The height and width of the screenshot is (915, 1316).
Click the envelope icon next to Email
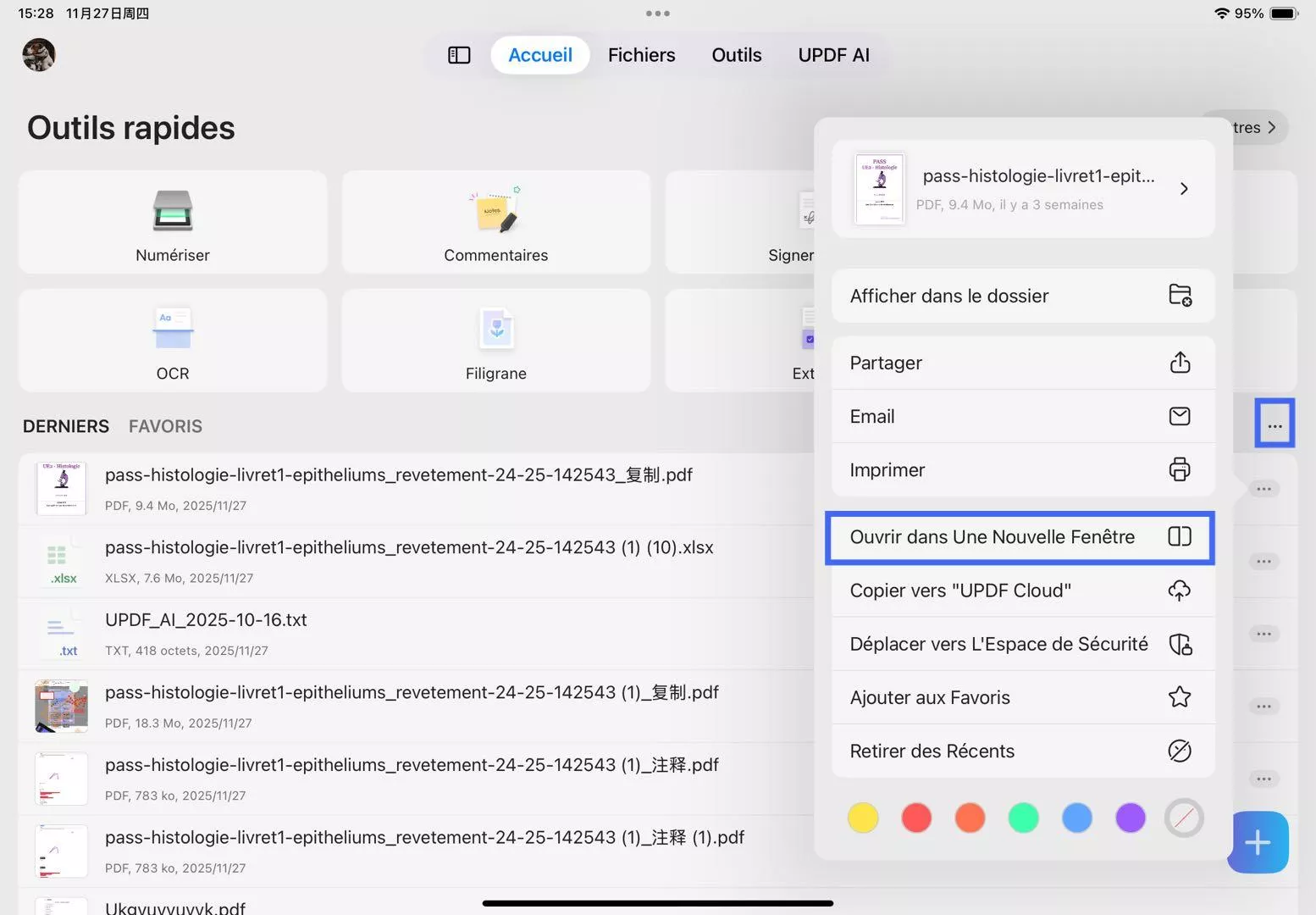coord(1180,416)
